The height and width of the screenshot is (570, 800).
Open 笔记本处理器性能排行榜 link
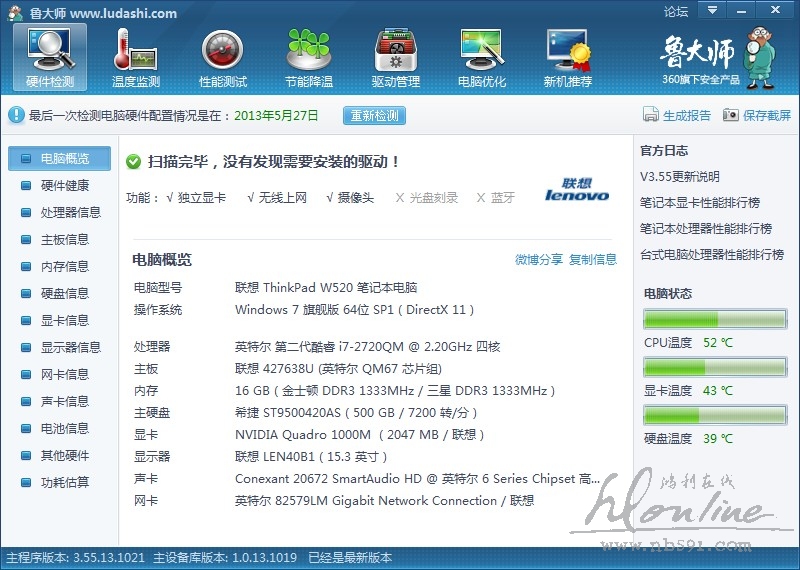click(706, 229)
